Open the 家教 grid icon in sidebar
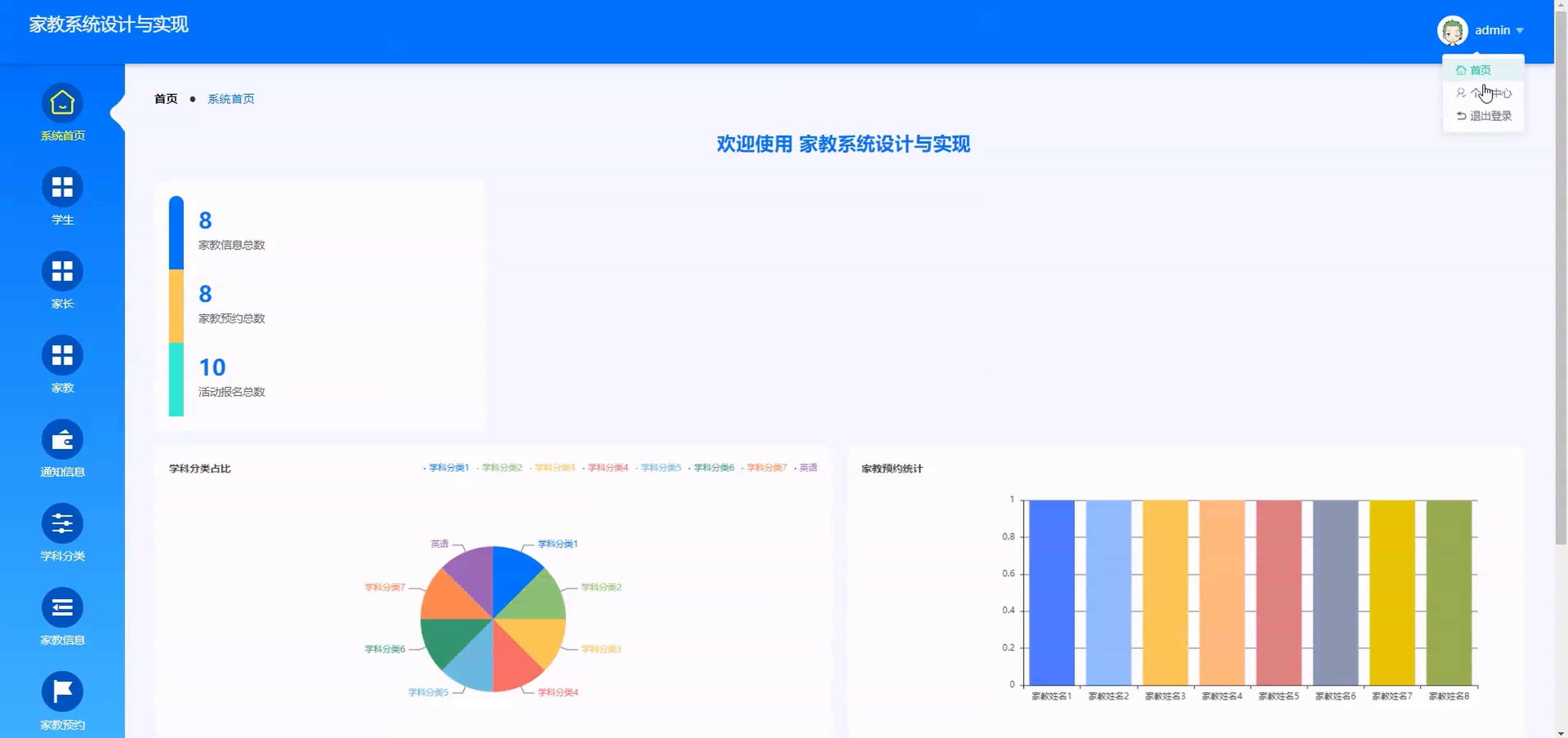The image size is (1568, 738). (x=62, y=355)
